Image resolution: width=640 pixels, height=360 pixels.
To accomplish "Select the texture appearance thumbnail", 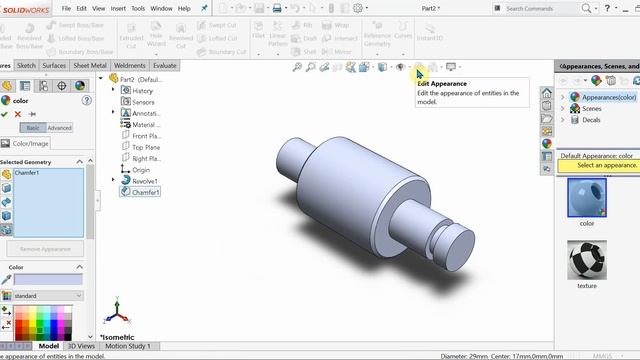I will coord(587,260).
